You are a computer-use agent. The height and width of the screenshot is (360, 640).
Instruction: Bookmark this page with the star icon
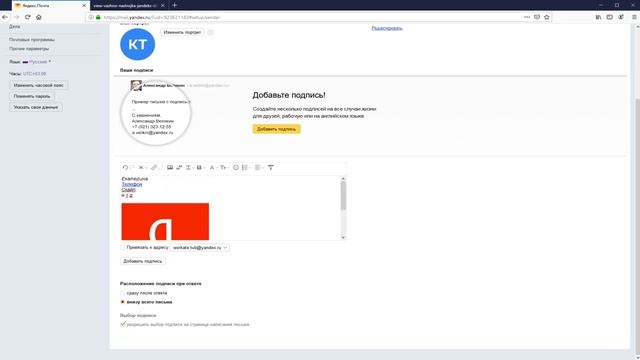547,17
